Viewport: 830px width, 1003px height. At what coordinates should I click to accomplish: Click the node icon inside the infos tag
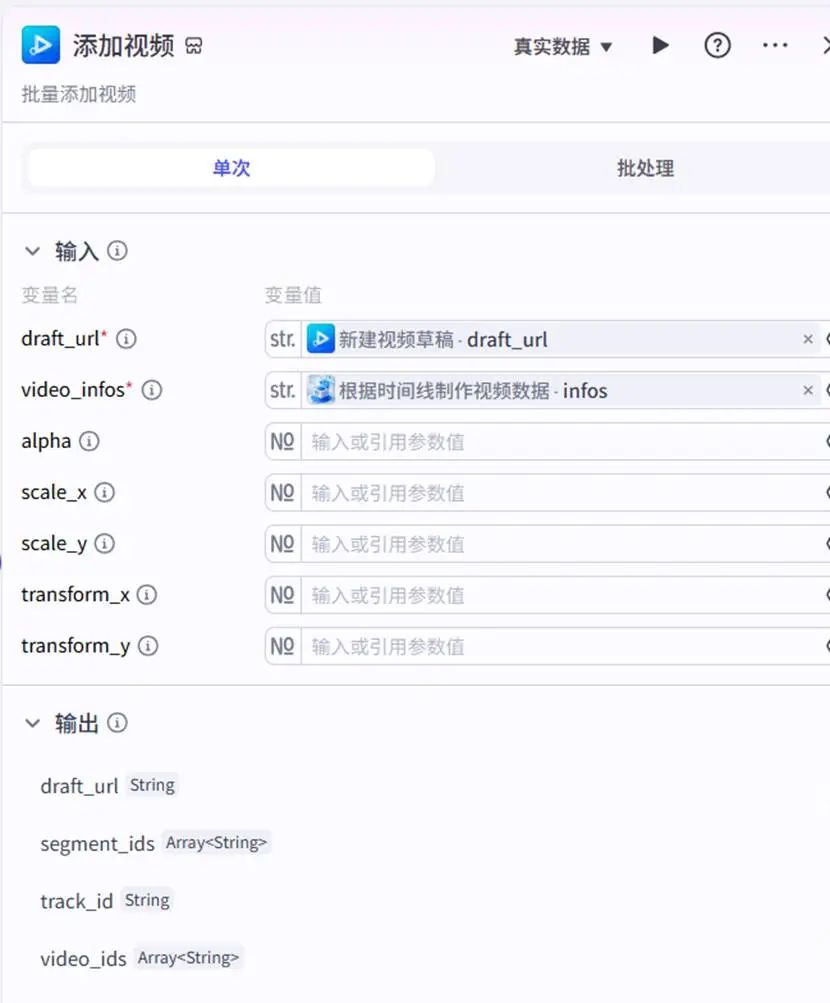click(321, 390)
